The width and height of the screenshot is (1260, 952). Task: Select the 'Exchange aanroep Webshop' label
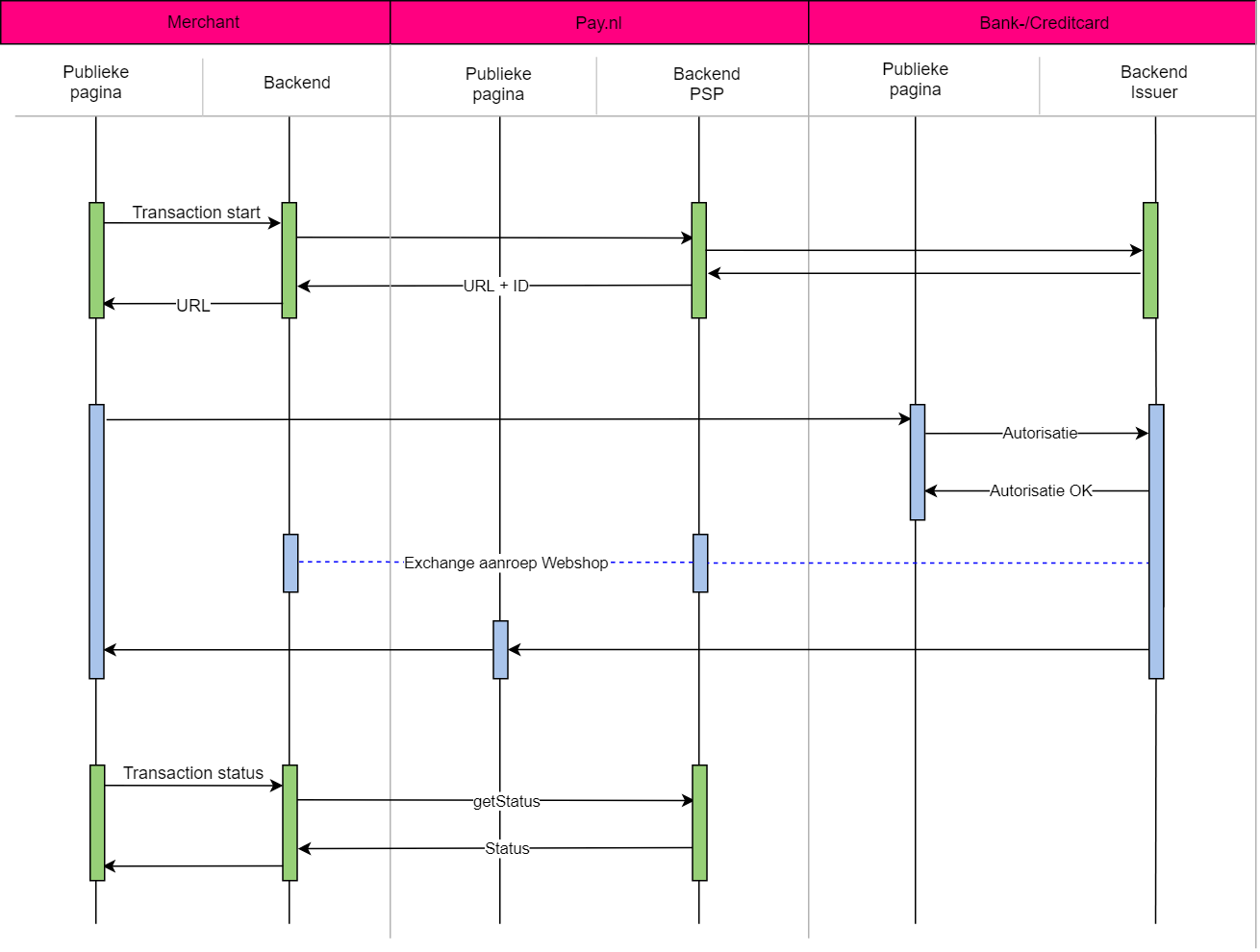506,563
